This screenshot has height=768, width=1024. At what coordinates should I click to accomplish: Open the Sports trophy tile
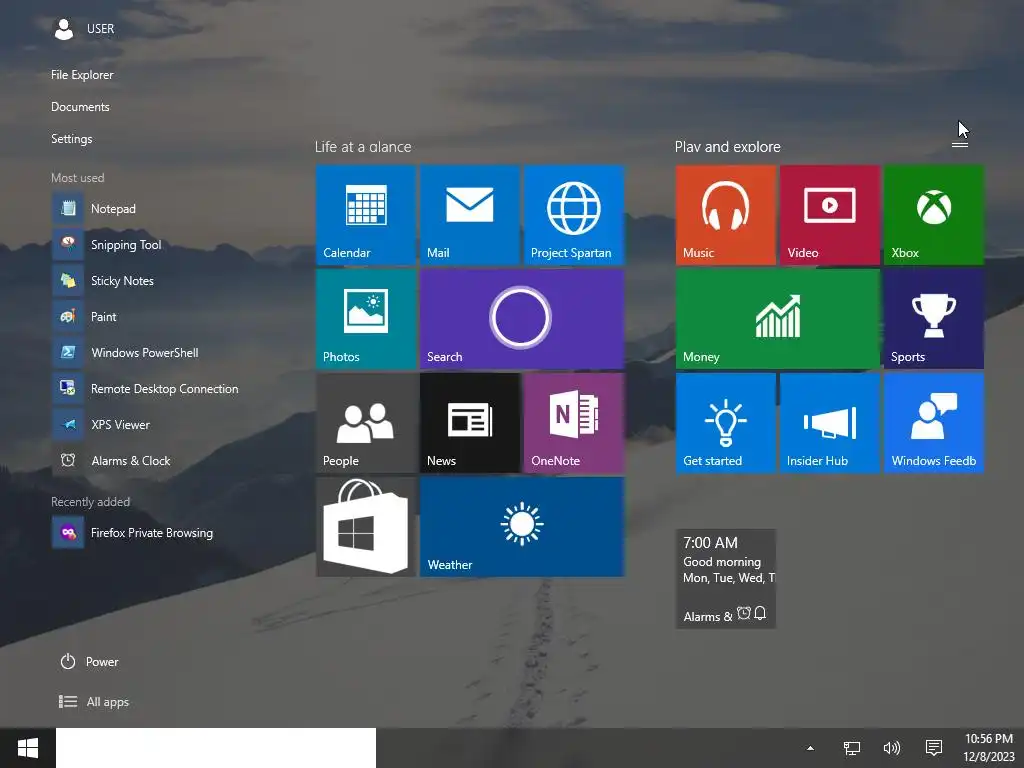click(x=934, y=319)
